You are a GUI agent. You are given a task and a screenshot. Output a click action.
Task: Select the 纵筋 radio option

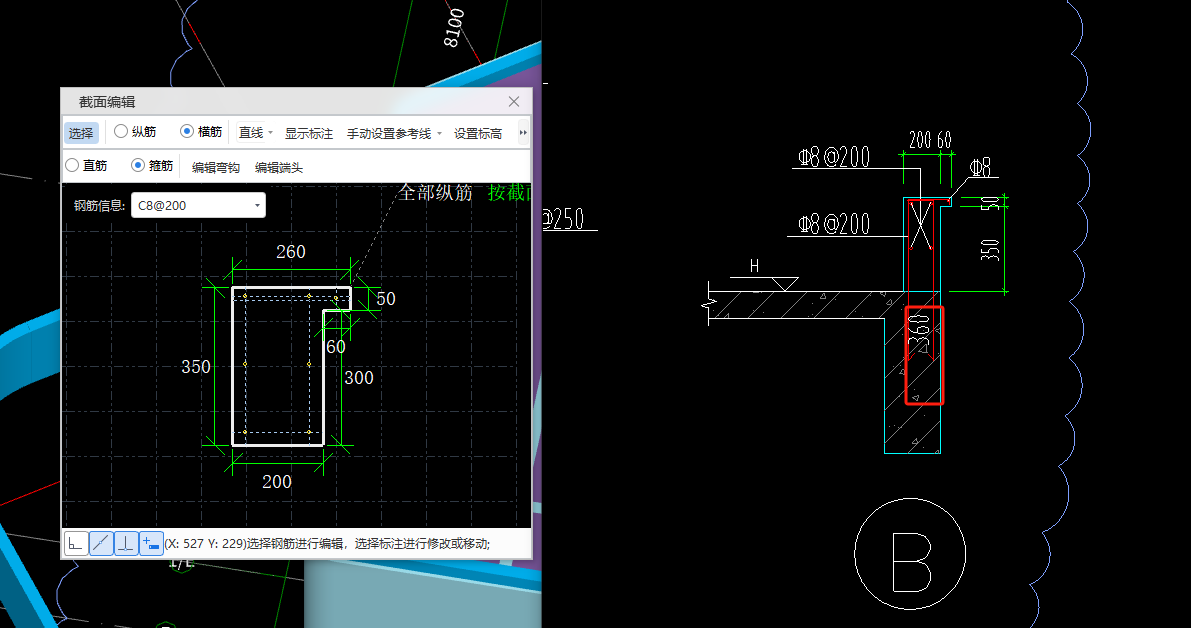(x=135, y=131)
